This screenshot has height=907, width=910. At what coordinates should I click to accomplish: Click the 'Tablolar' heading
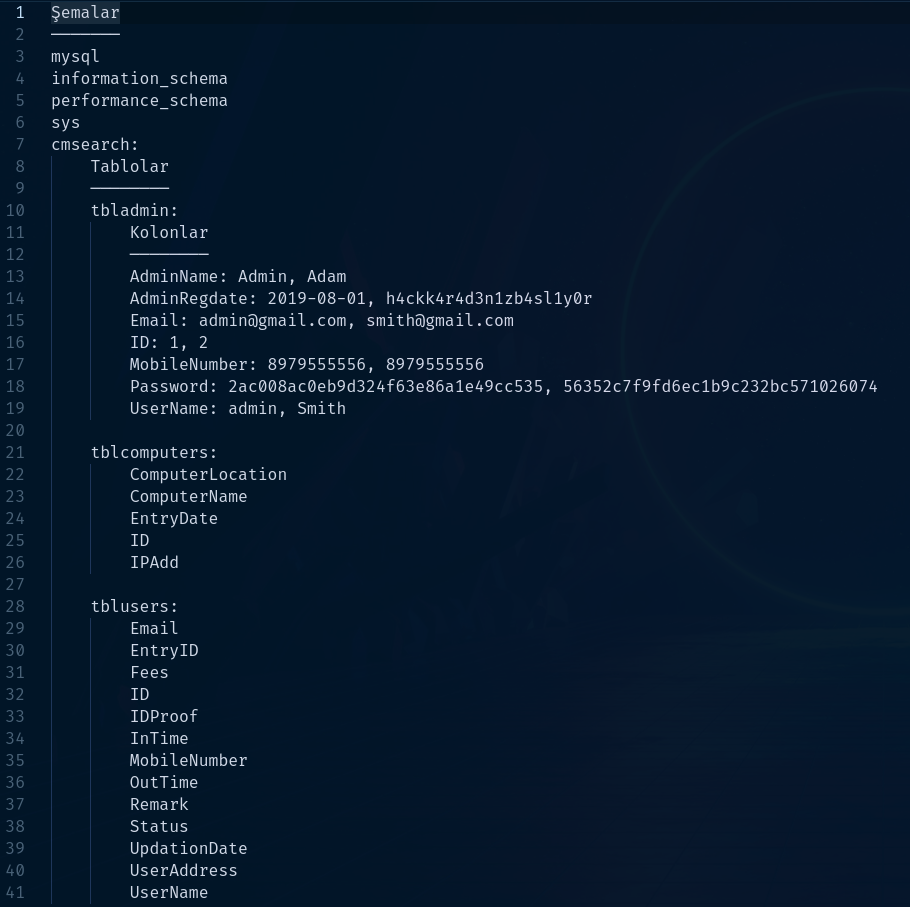[x=129, y=167]
